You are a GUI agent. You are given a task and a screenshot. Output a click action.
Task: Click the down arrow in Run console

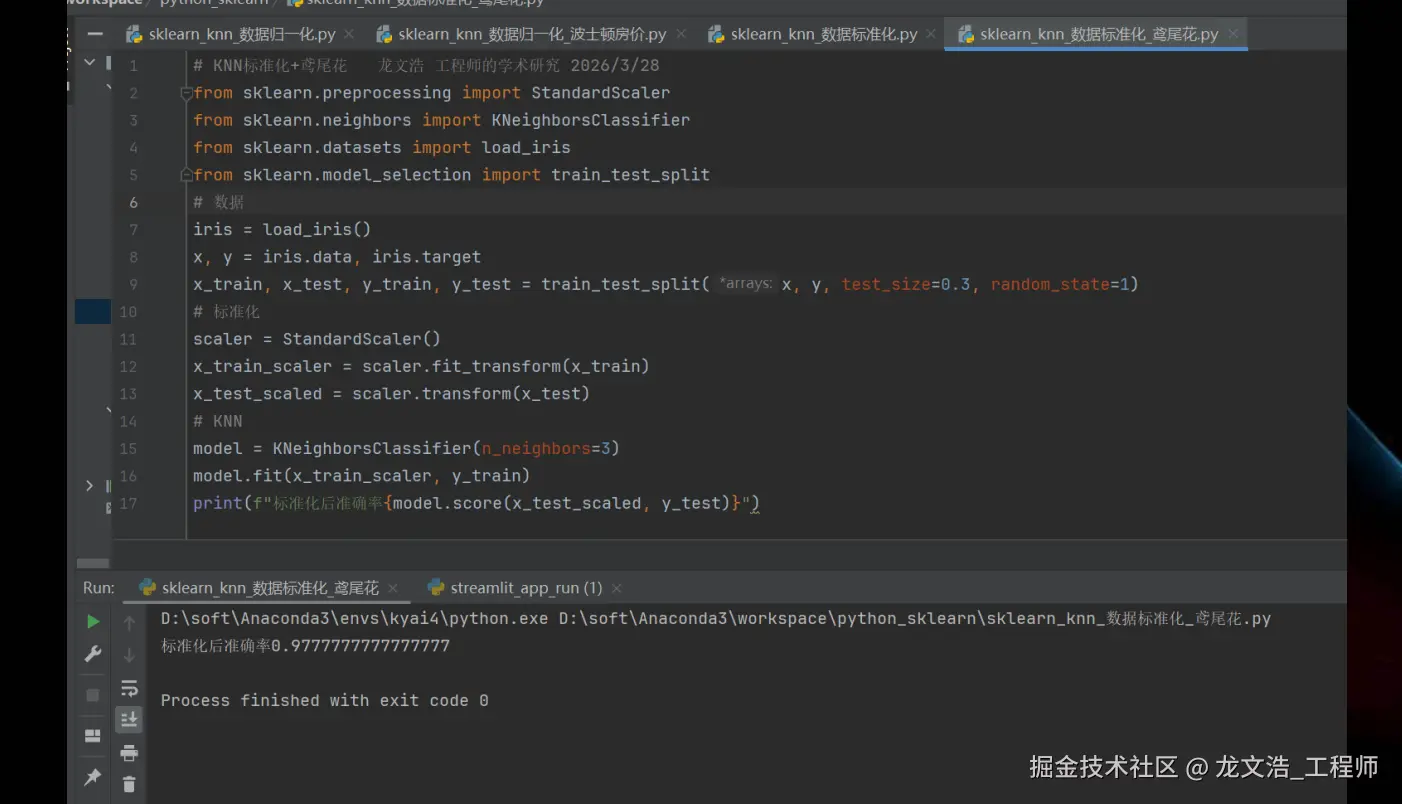(129, 655)
